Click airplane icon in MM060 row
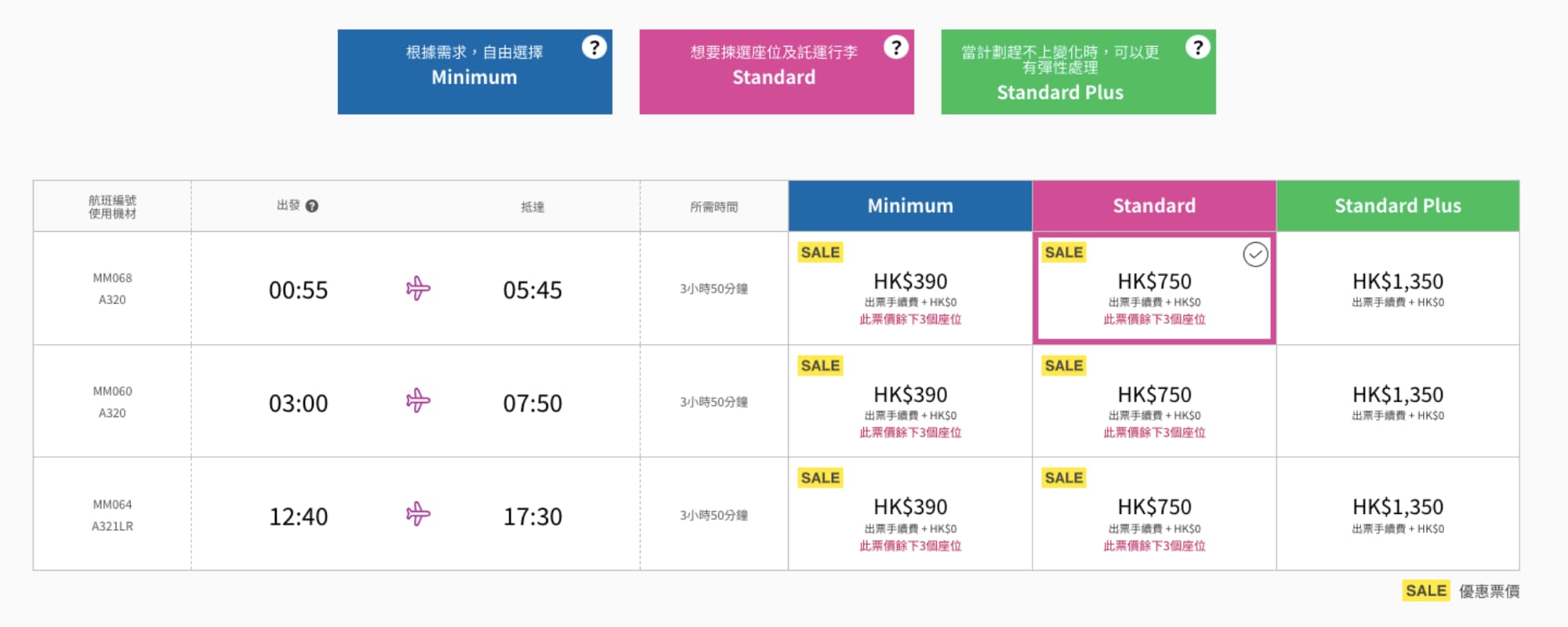The image size is (1568, 627). [418, 401]
